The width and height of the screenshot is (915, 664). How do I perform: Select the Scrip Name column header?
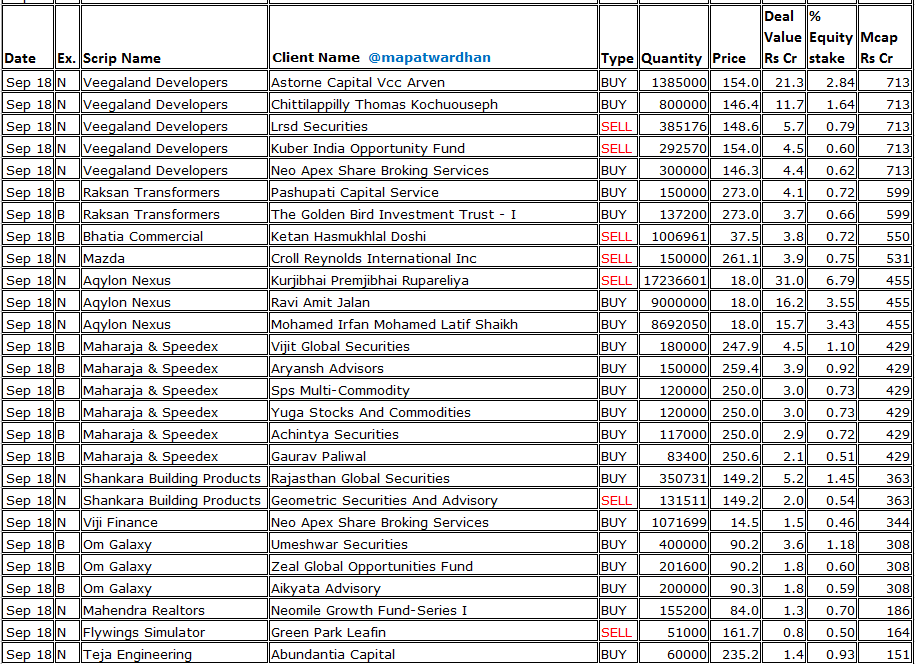pos(121,58)
